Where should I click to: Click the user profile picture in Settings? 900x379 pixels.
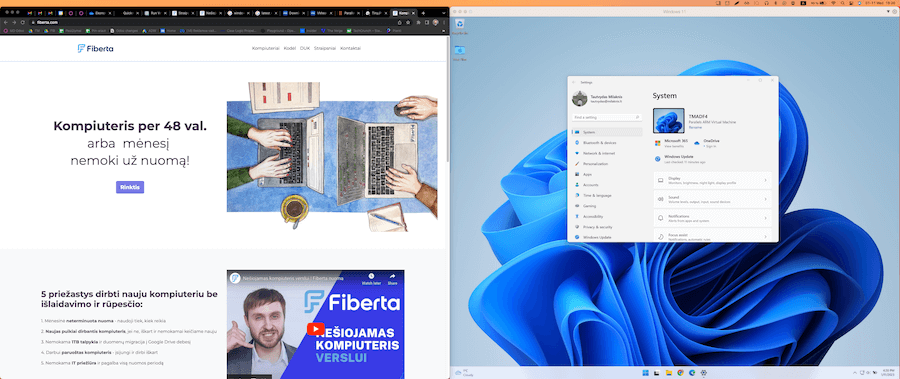pos(580,99)
